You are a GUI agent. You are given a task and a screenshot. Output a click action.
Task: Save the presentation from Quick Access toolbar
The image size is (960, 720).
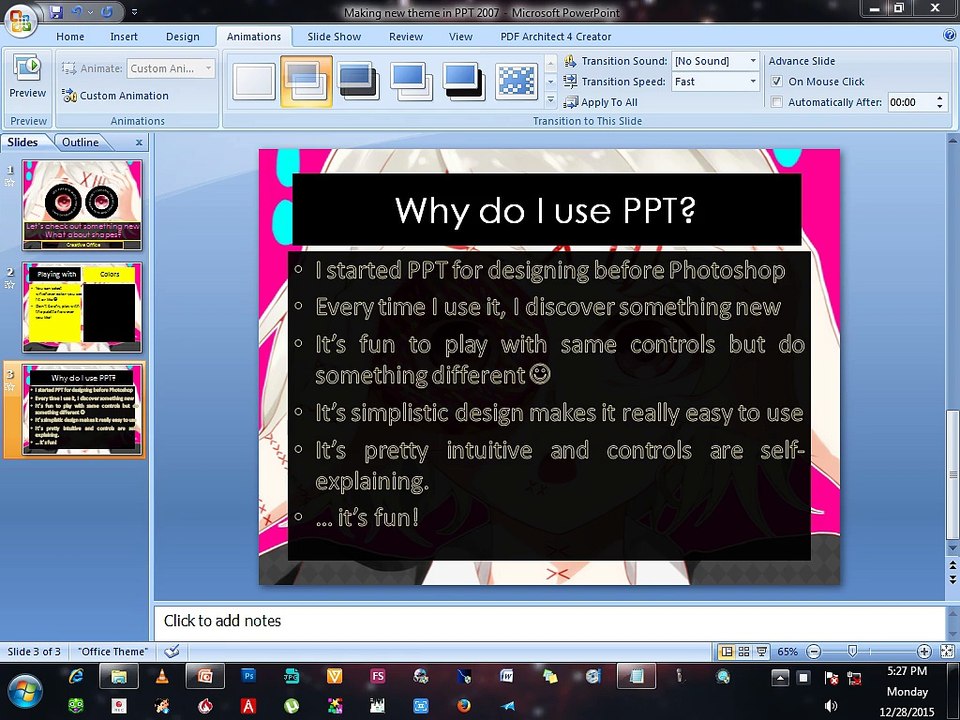point(56,12)
